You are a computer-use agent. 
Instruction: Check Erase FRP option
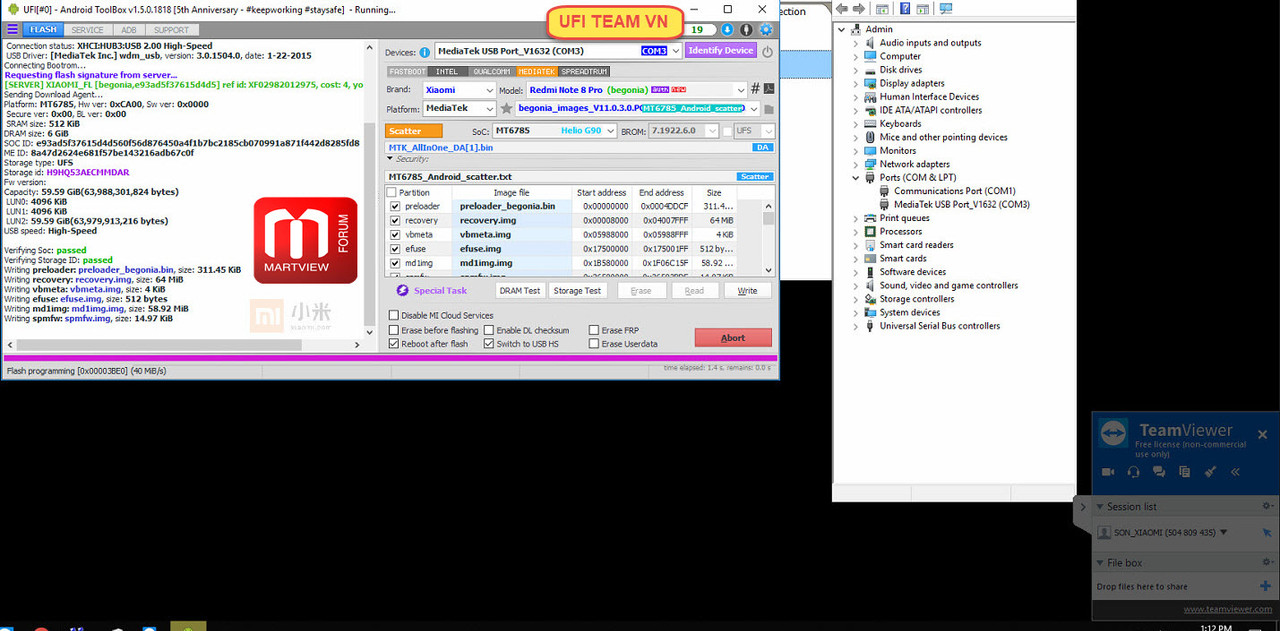click(593, 330)
